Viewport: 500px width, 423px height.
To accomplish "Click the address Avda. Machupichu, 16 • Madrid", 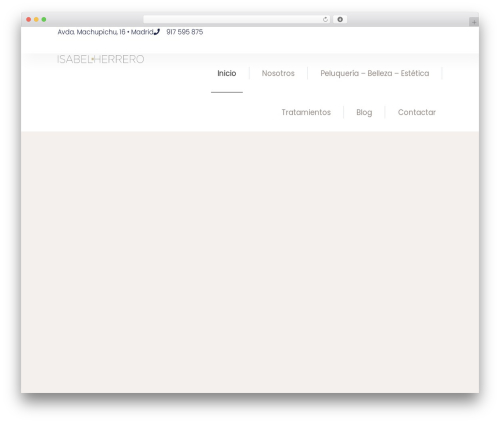I will (x=105, y=32).
